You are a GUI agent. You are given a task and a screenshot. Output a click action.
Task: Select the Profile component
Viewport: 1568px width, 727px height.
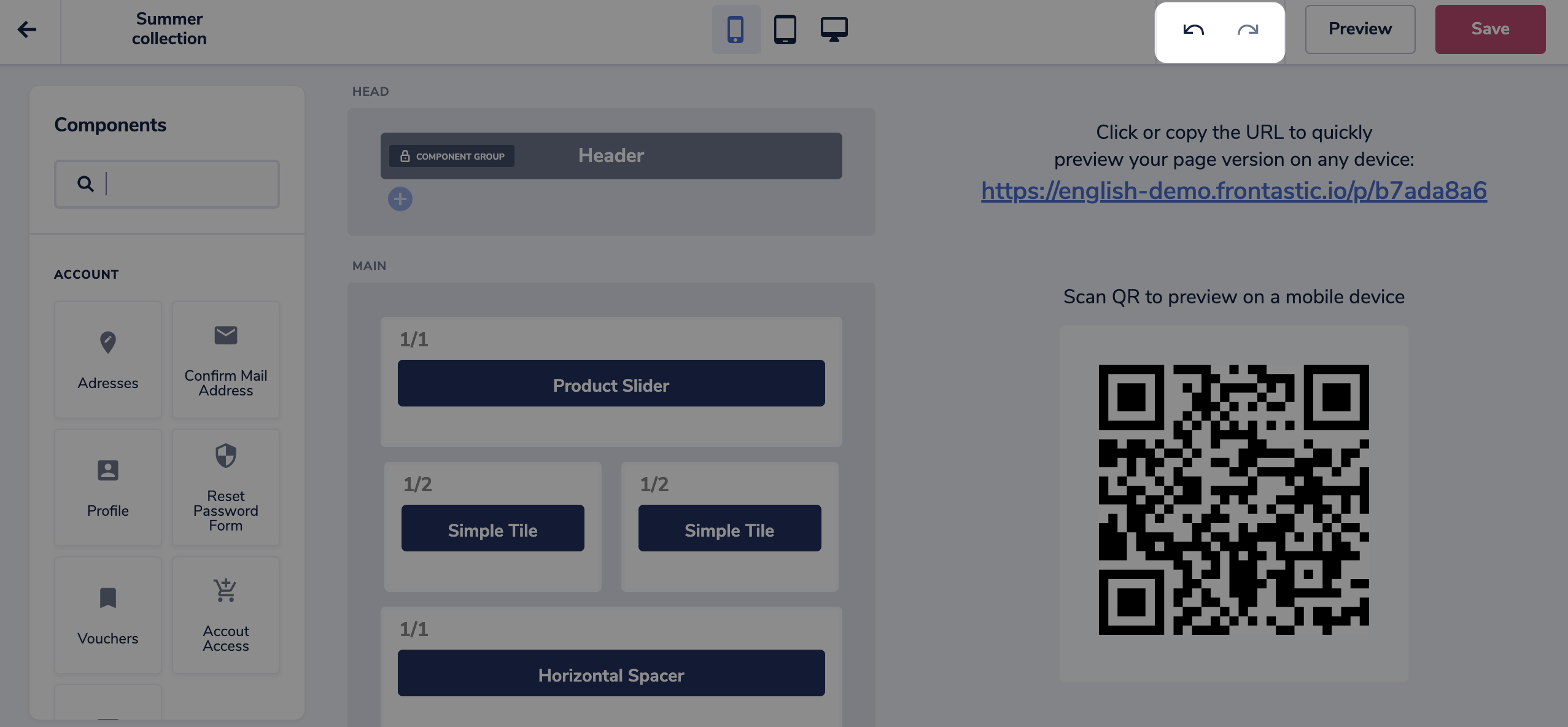pyautogui.click(x=108, y=488)
